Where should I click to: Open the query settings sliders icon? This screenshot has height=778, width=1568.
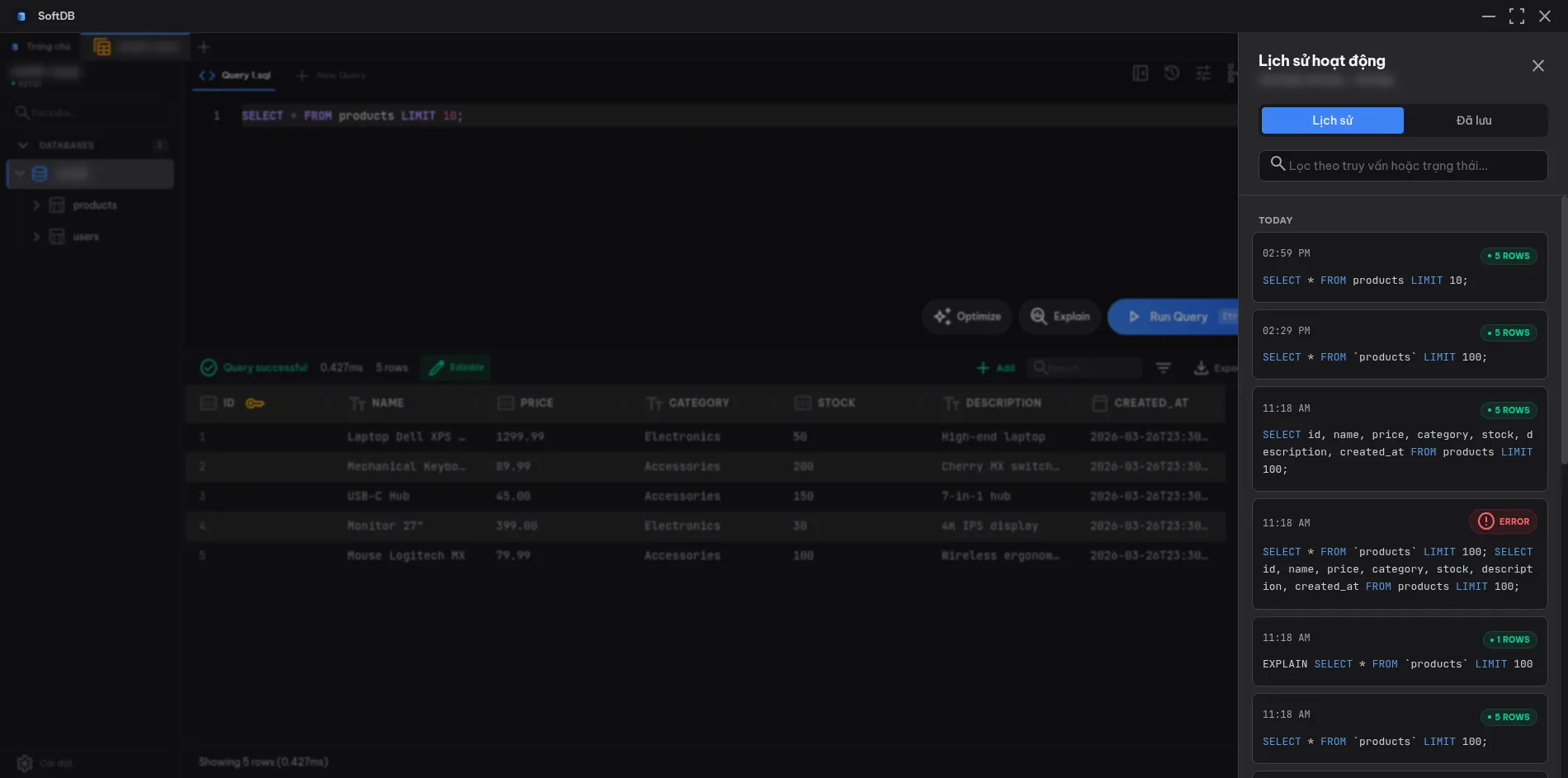[x=1203, y=73]
